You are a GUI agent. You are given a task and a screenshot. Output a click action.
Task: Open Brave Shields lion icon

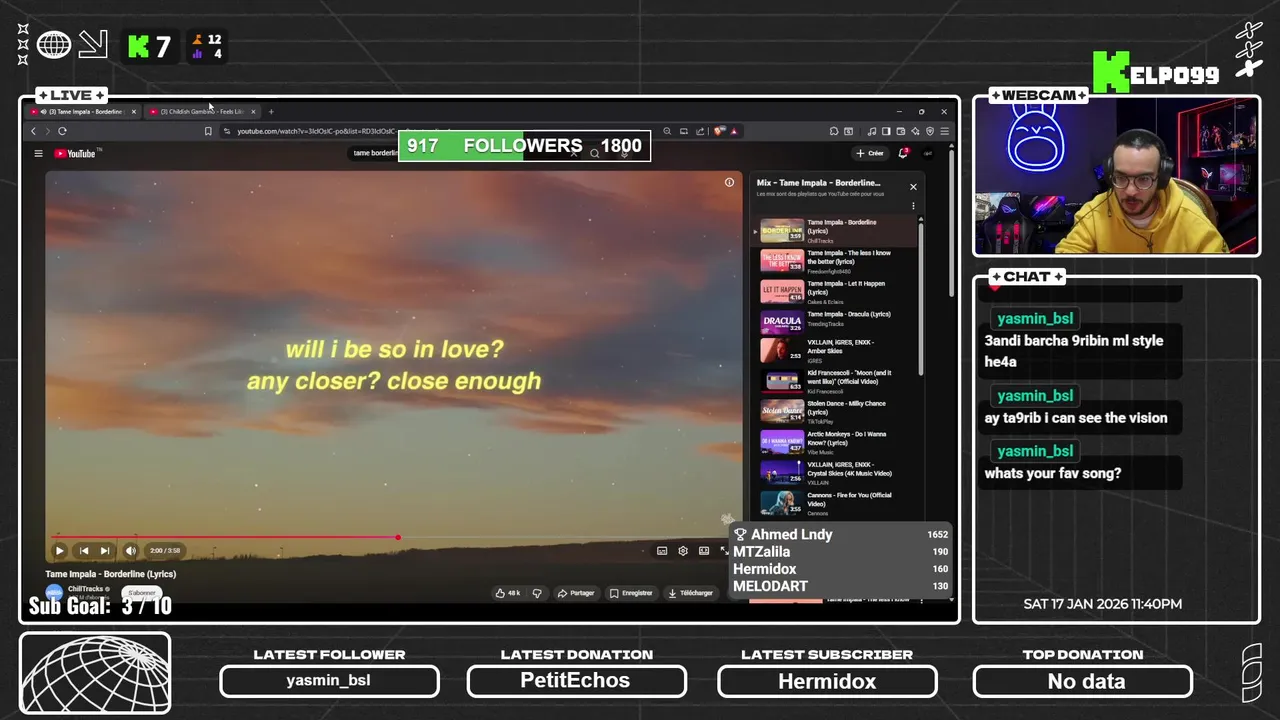tap(719, 131)
